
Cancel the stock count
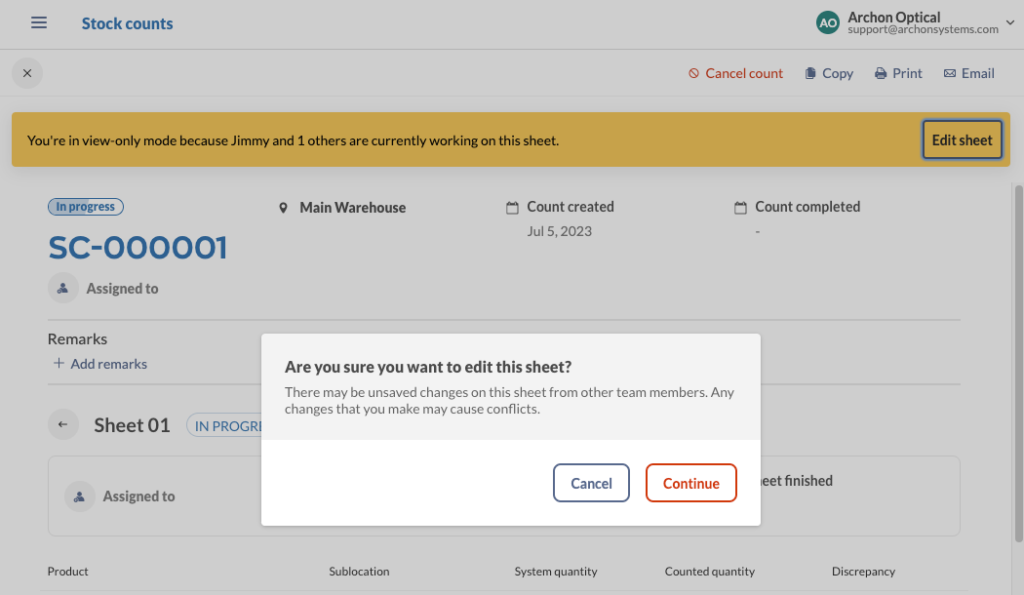735,72
